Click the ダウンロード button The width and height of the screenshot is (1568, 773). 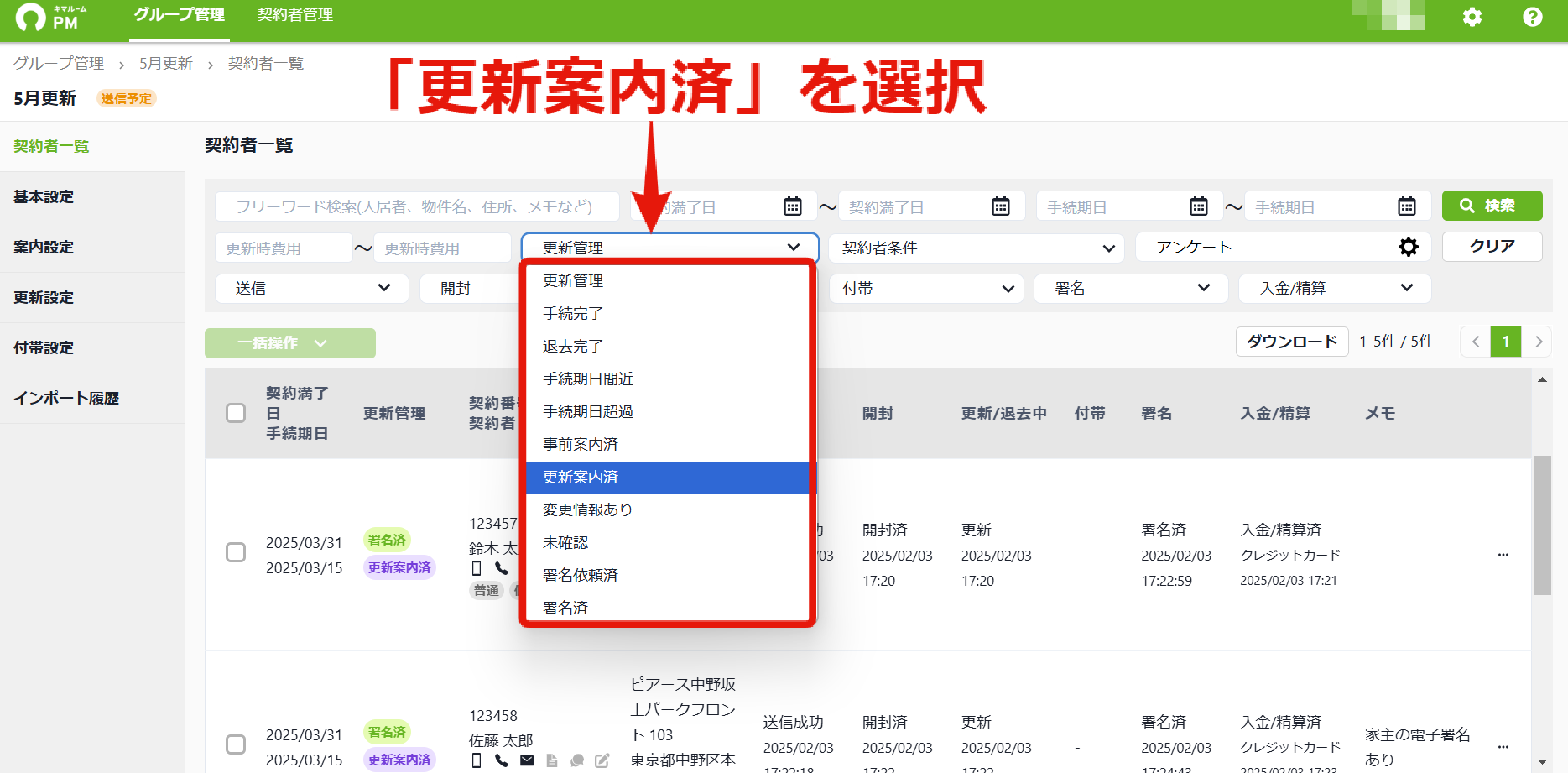(x=1292, y=342)
